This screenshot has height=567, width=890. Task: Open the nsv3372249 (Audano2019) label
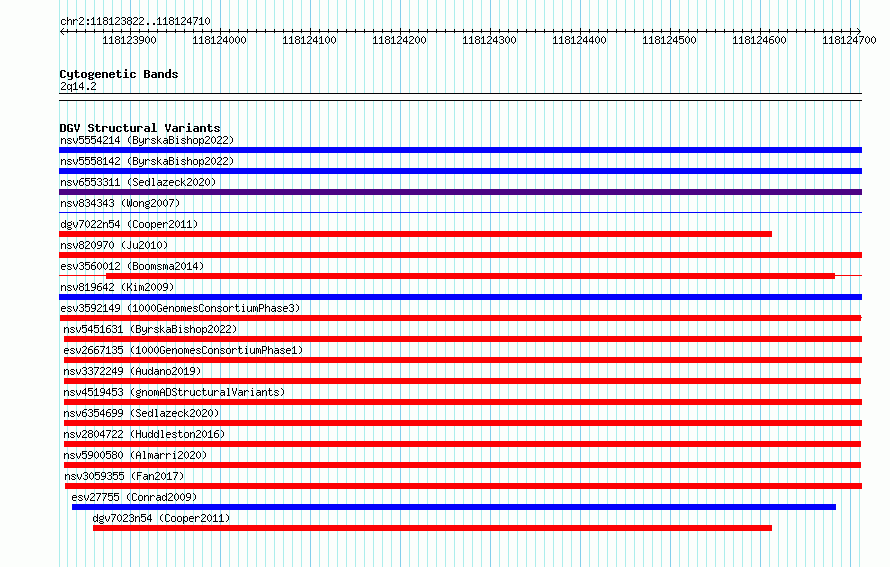point(132,371)
